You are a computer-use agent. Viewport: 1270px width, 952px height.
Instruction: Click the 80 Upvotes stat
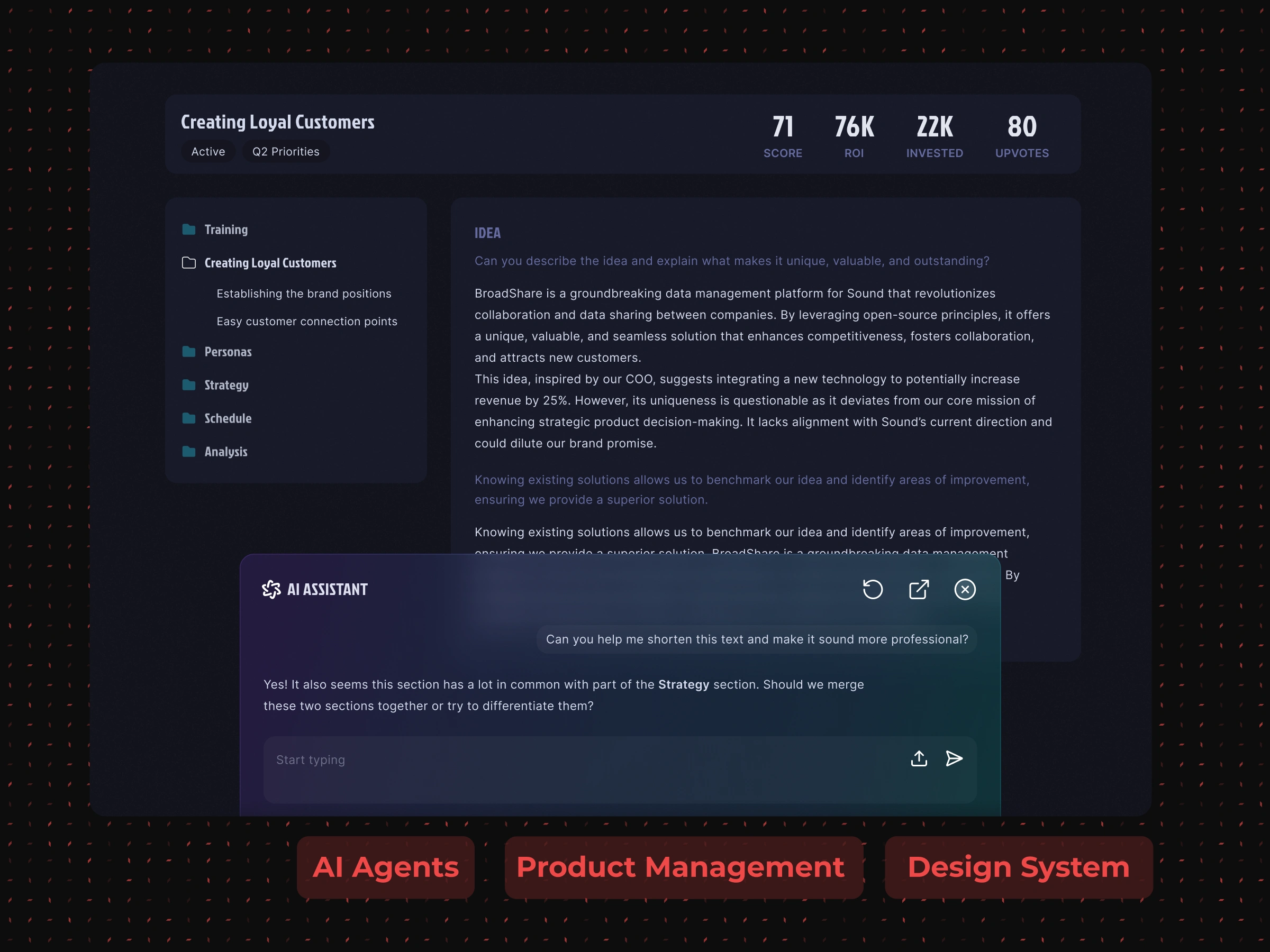point(1022,136)
